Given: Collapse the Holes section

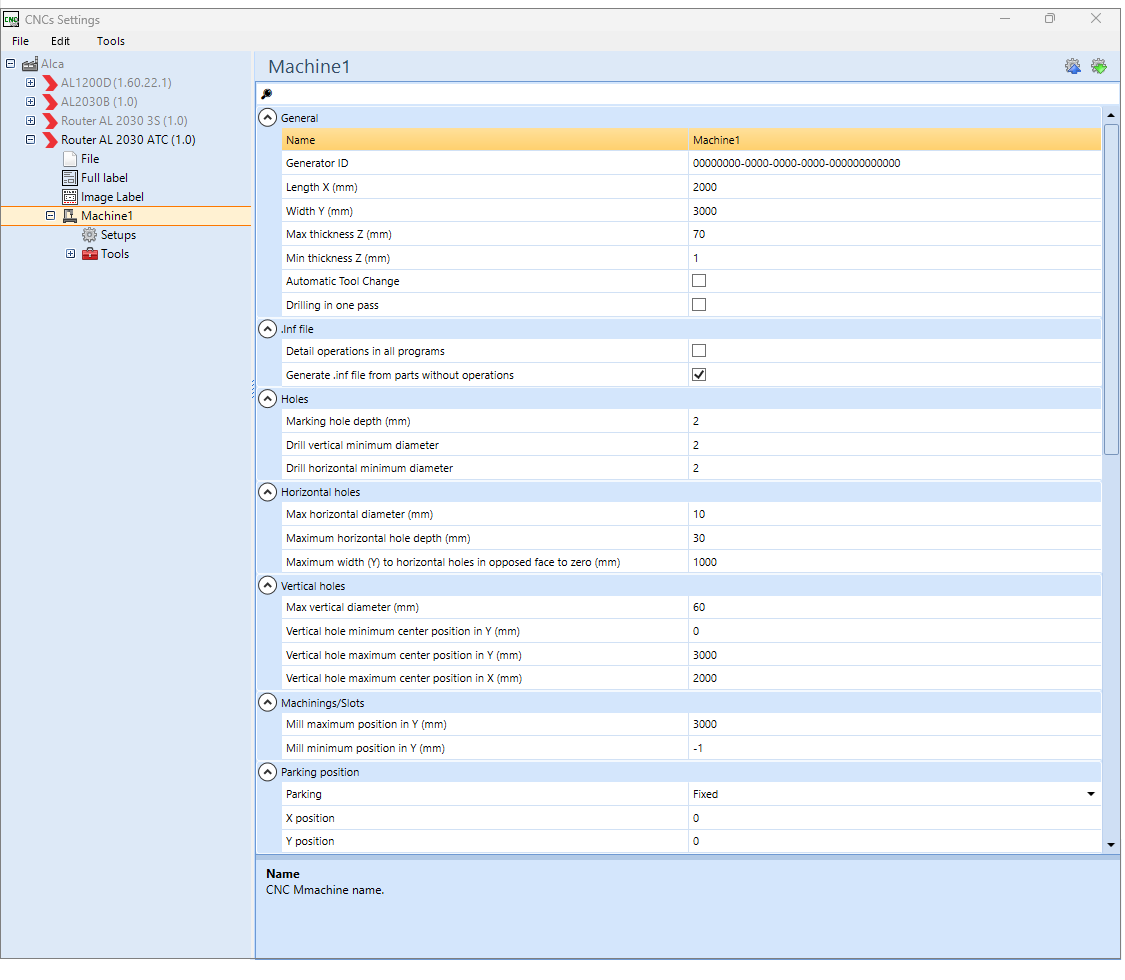Looking at the screenshot, I should 268,399.
